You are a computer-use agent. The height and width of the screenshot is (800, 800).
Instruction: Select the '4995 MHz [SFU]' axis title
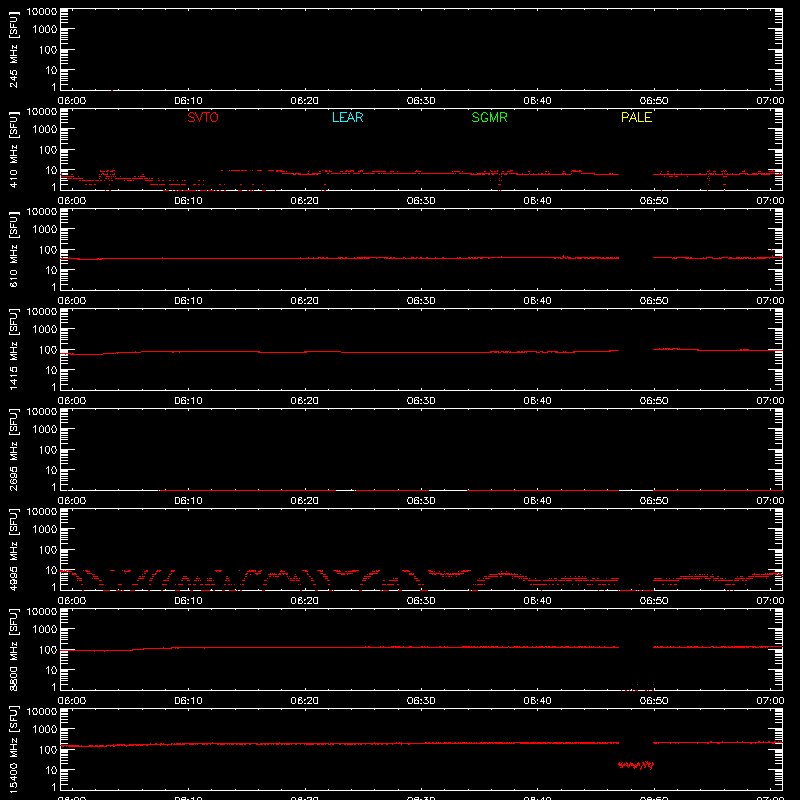13,549
